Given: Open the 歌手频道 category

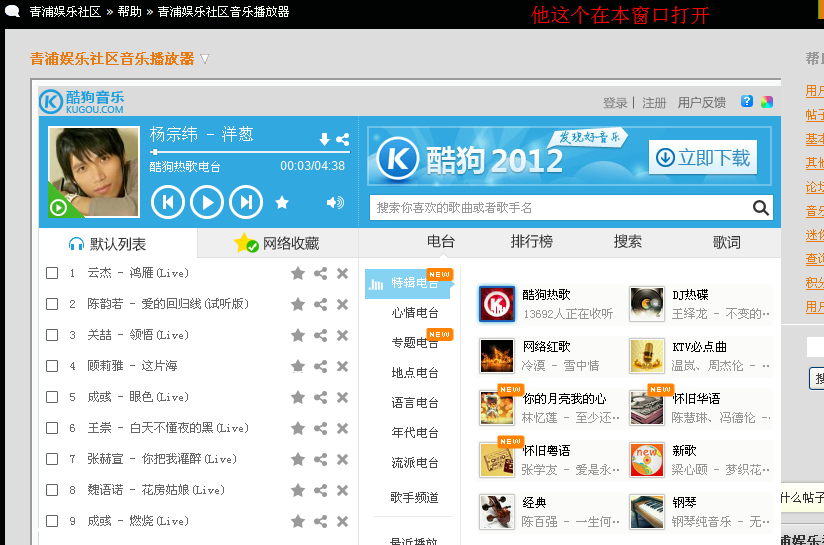Looking at the screenshot, I should click(415, 498).
